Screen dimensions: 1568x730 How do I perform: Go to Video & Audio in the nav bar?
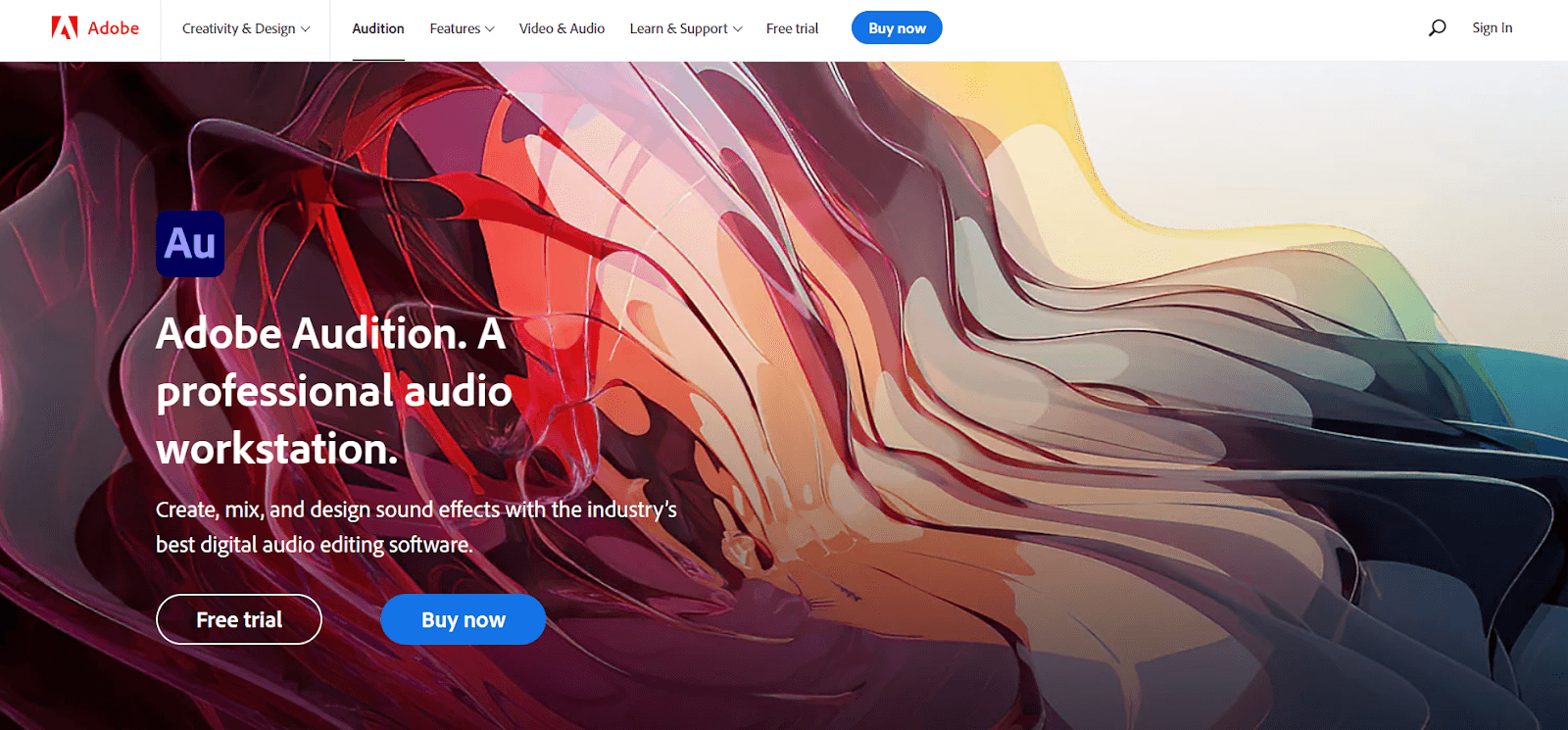pyautogui.click(x=562, y=28)
